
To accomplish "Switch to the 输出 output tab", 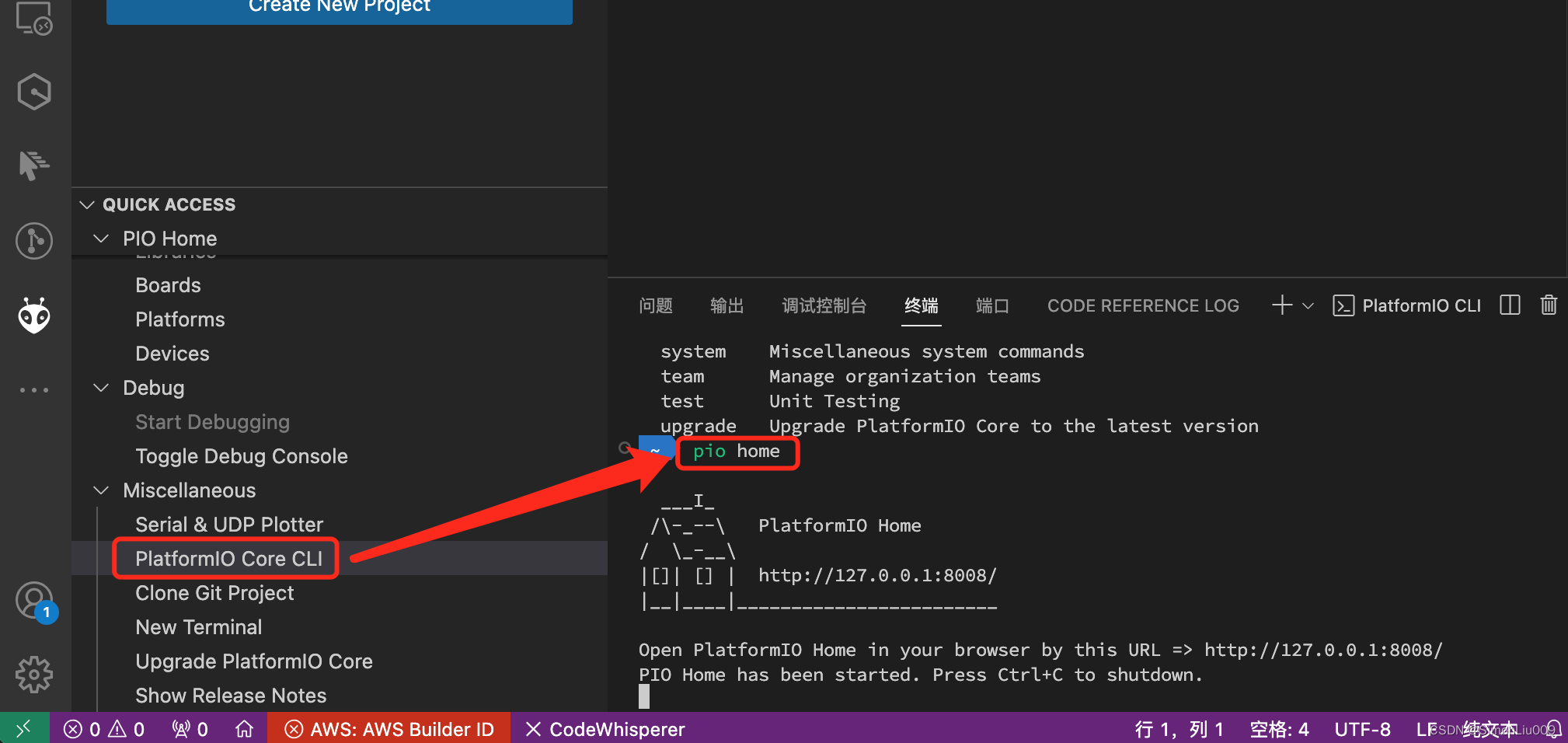I will pyautogui.click(x=727, y=305).
